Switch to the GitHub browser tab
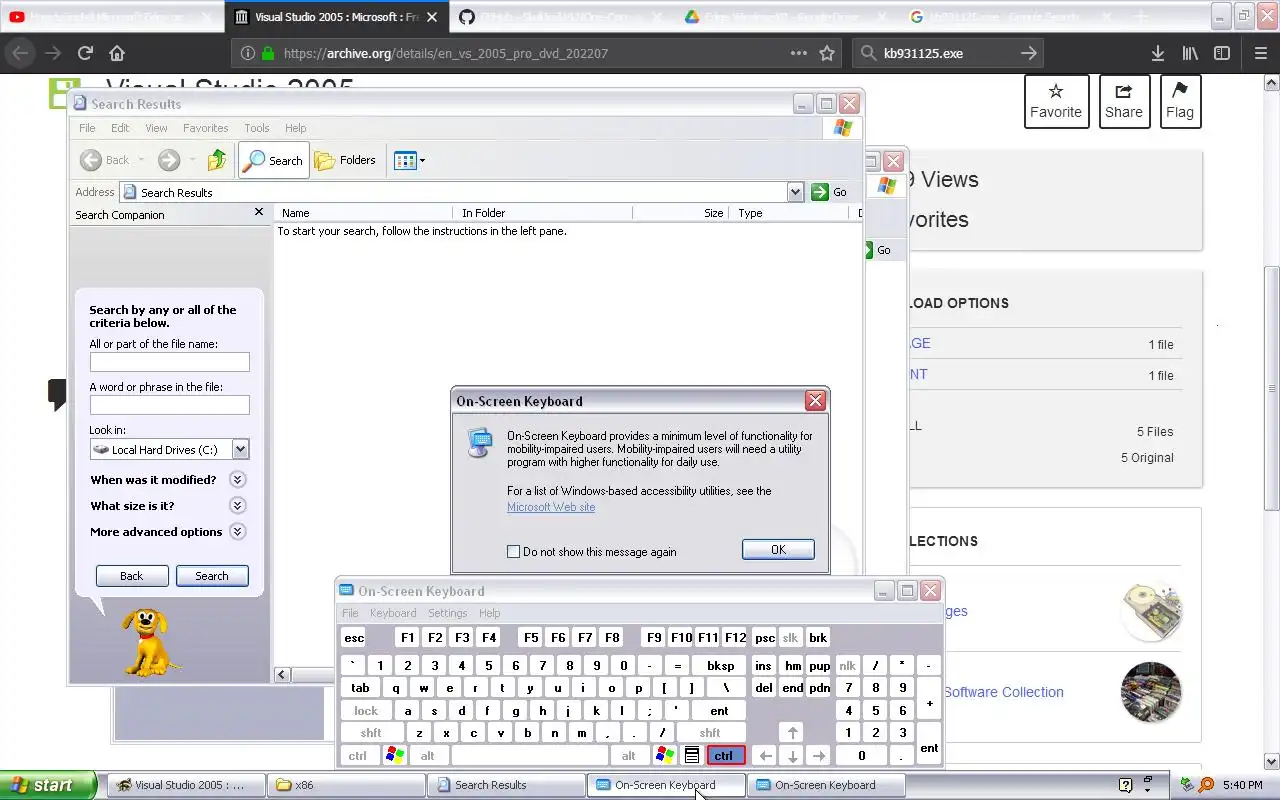1280x800 pixels. coord(560,17)
